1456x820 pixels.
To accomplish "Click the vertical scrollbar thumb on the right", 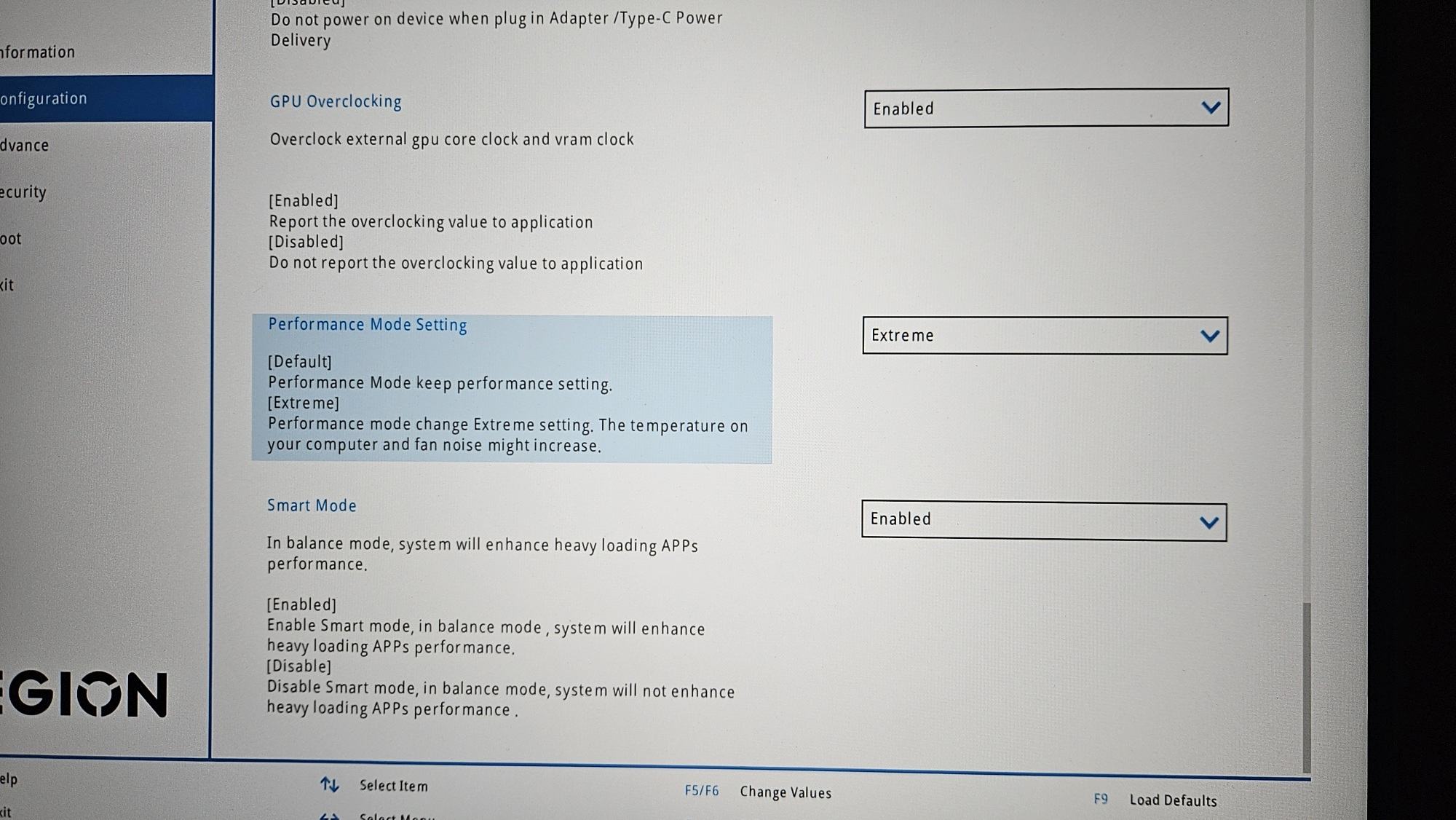I will click(1306, 687).
